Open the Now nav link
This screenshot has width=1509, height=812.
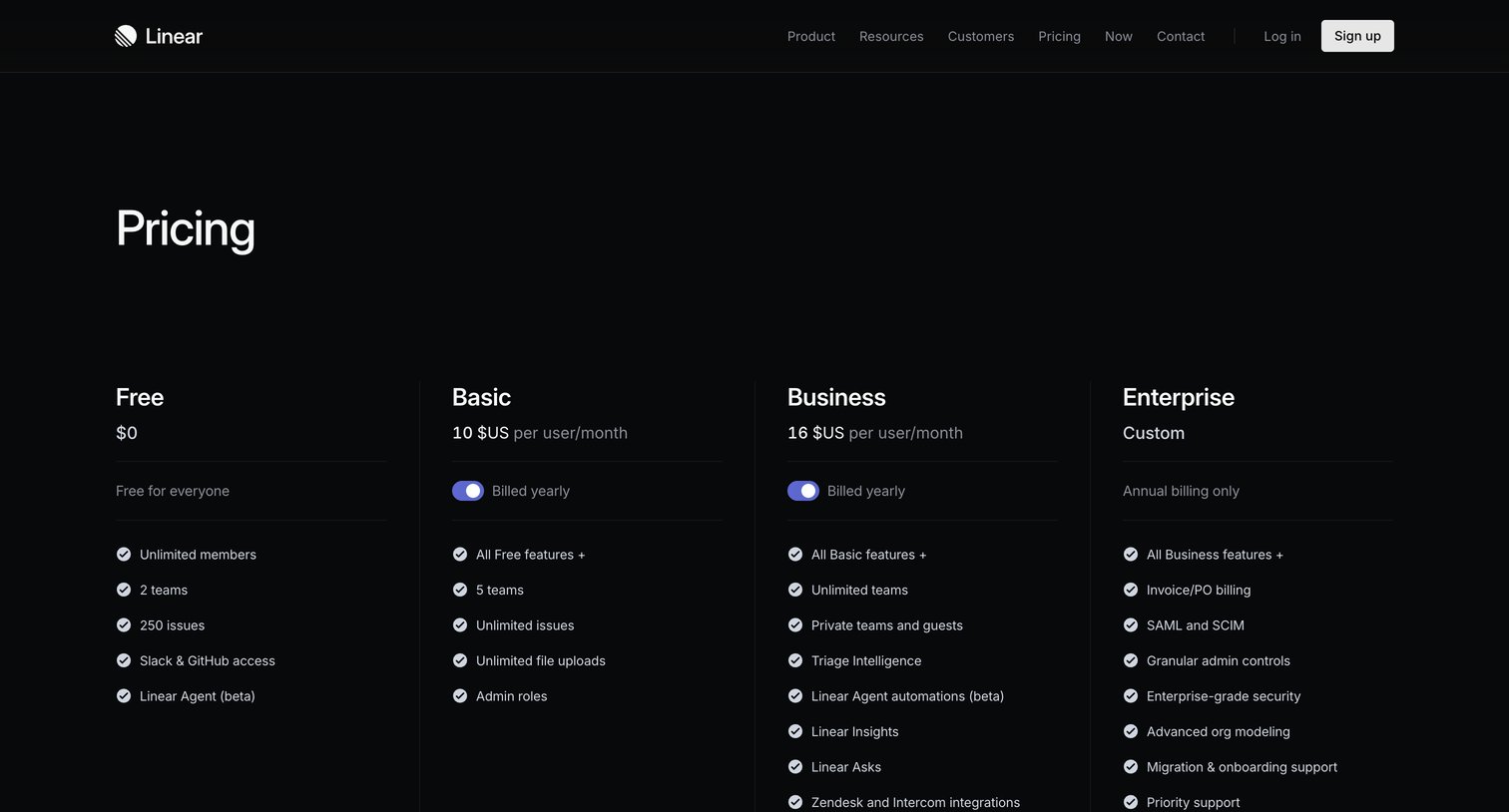click(1119, 36)
